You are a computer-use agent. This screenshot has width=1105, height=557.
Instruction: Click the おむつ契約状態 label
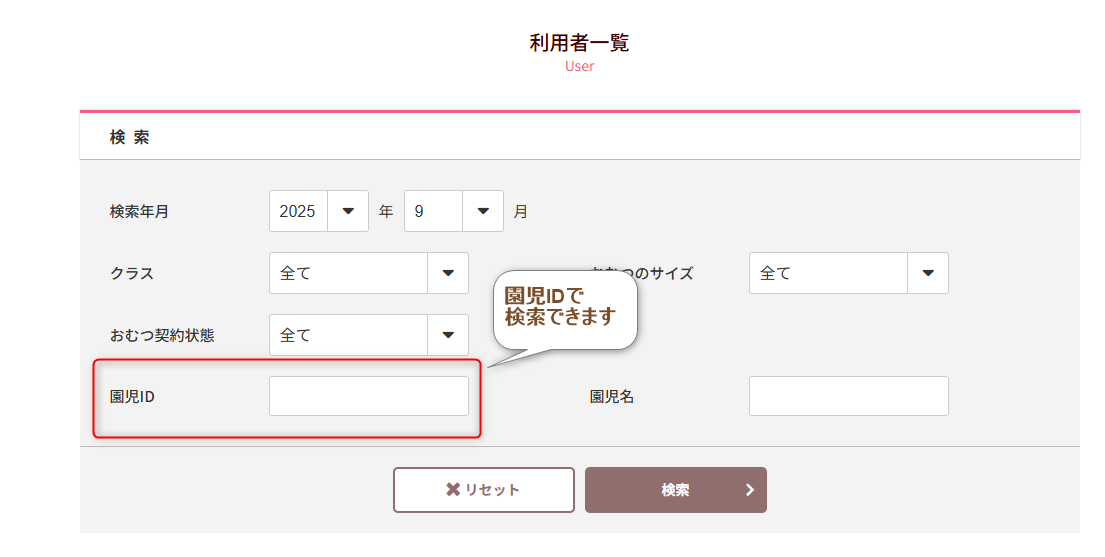[161, 335]
